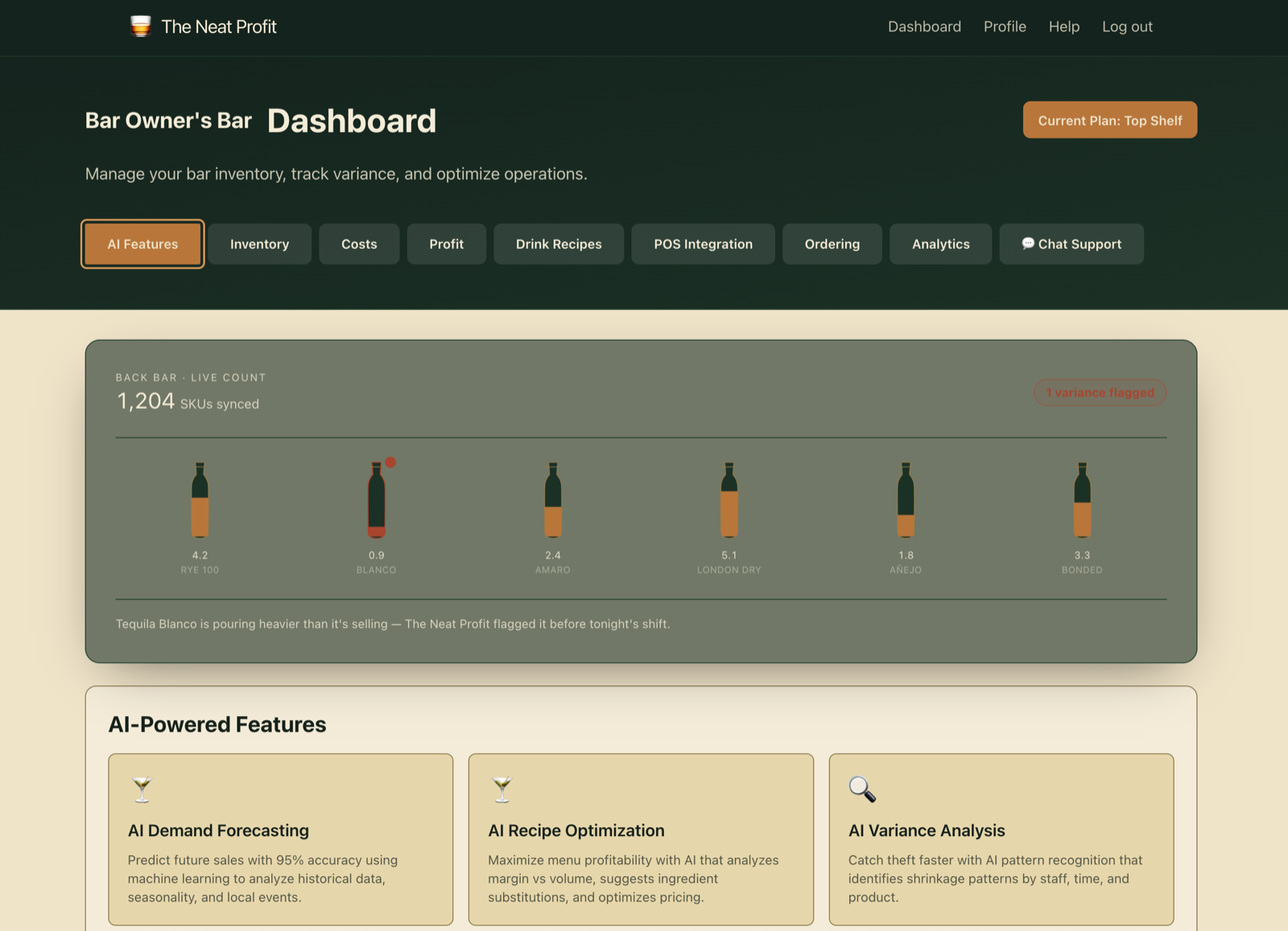
Task: Click the Añejo bottle icon
Action: pos(906,500)
